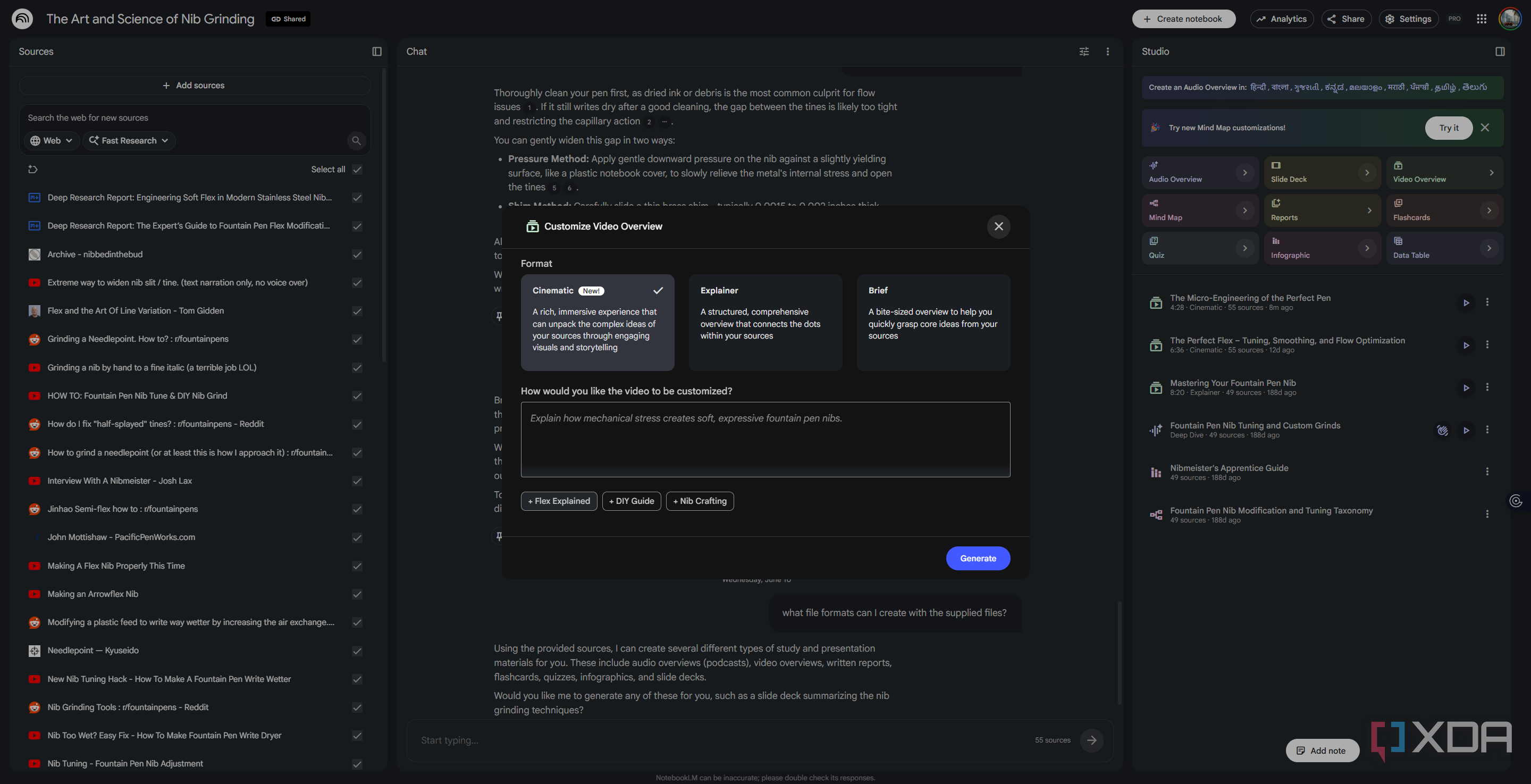Open chat configuration sliders icon

tap(1084, 52)
